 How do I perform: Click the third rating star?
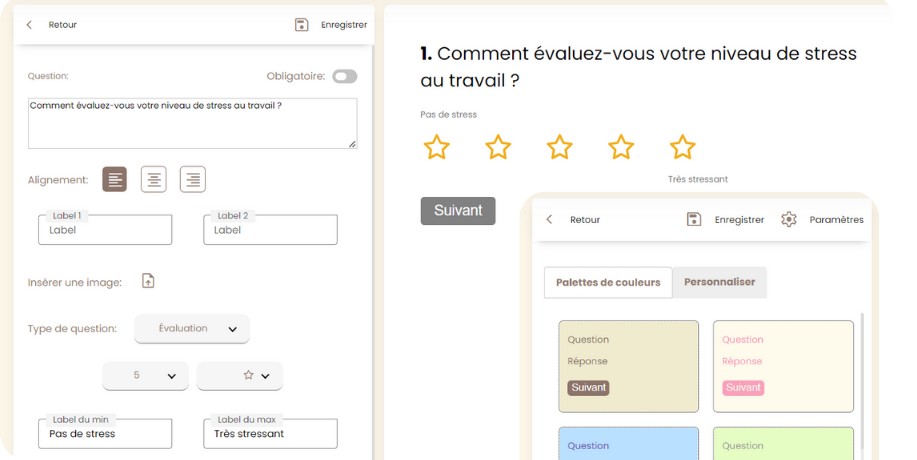point(560,147)
